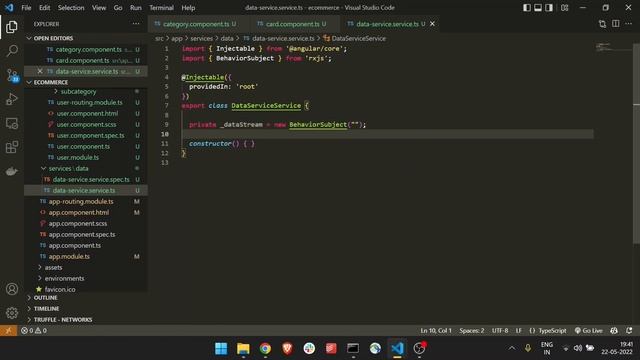640x360 pixels.
Task: Click the editor vertical scrollbar
Action: coord(636,143)
